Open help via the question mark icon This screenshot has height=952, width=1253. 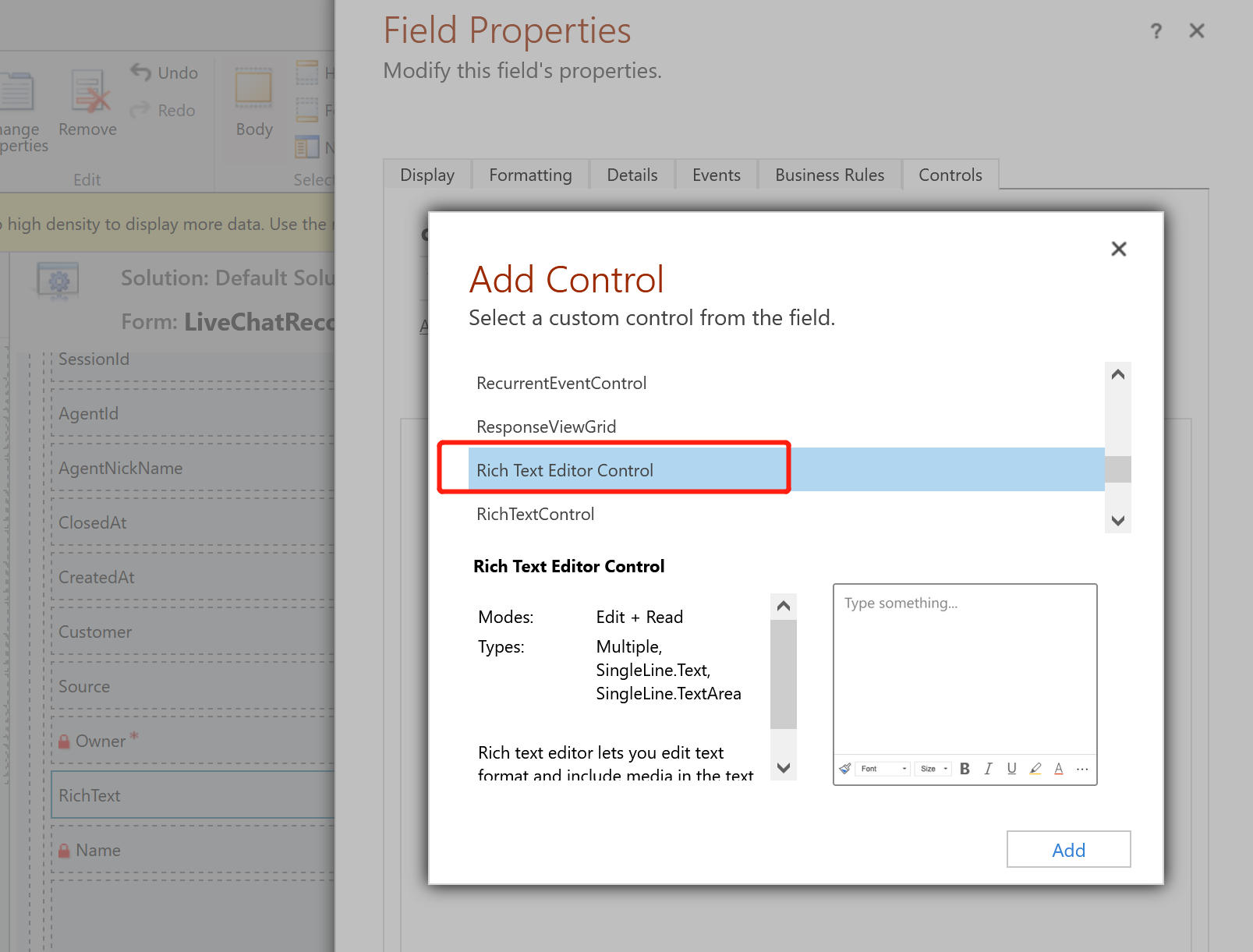1156,31
